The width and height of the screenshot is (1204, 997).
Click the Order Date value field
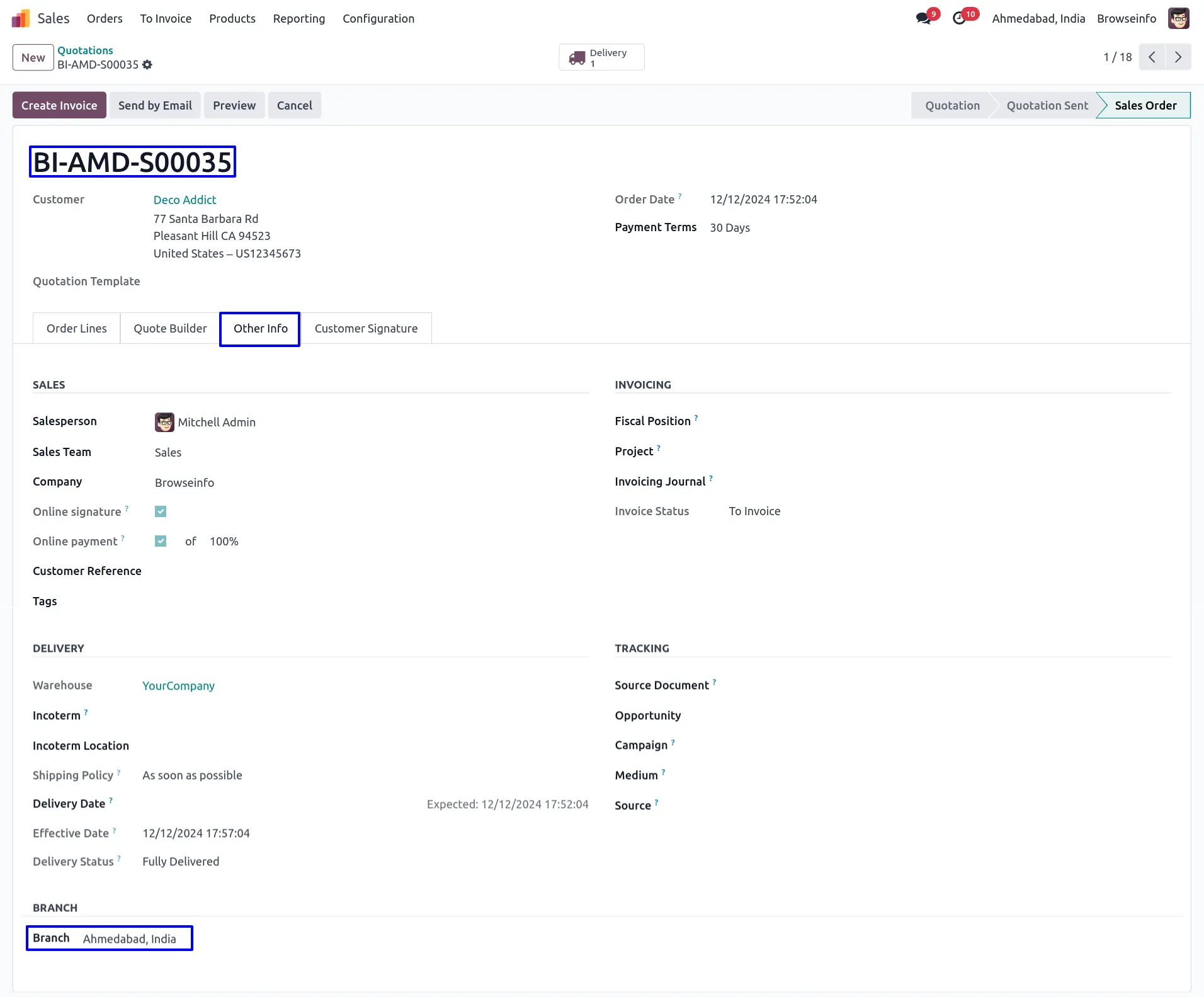tap(764, 199)
